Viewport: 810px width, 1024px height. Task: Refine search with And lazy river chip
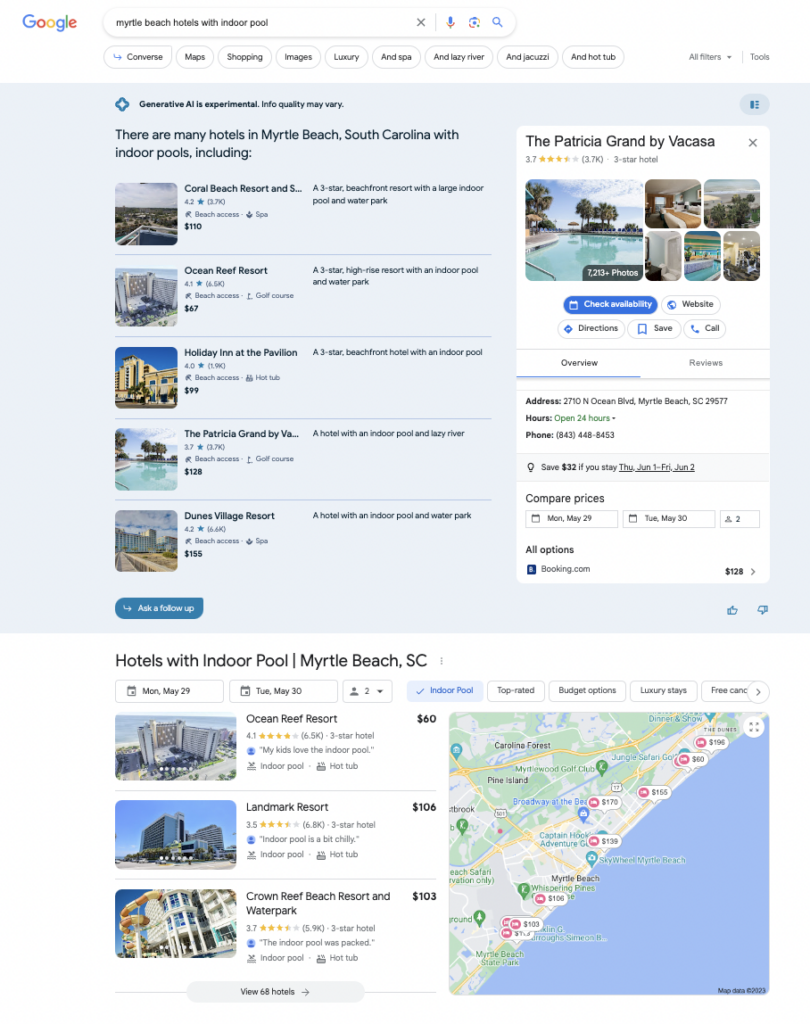click(x=459, y=57)
